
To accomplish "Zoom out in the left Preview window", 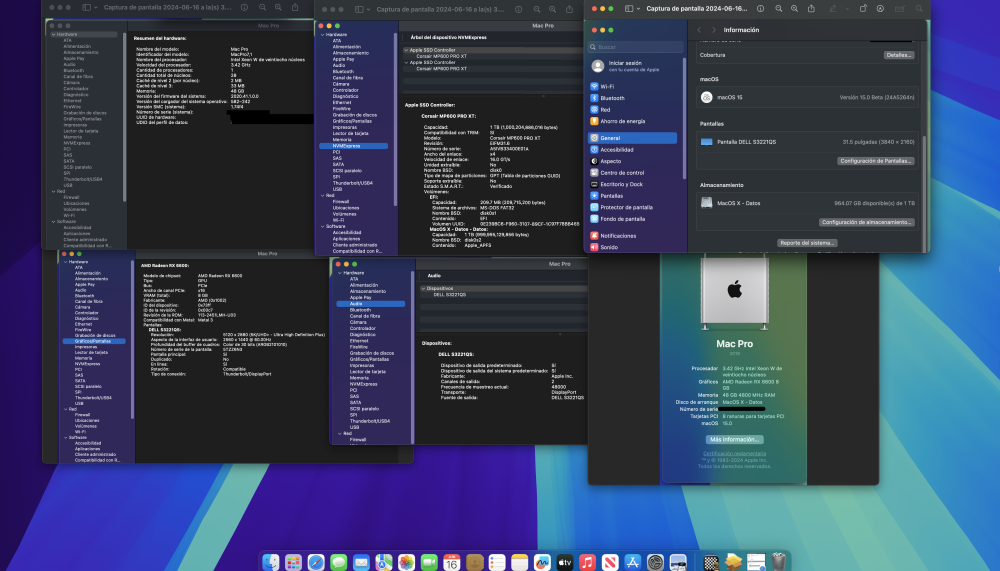I will coord(263,8).
